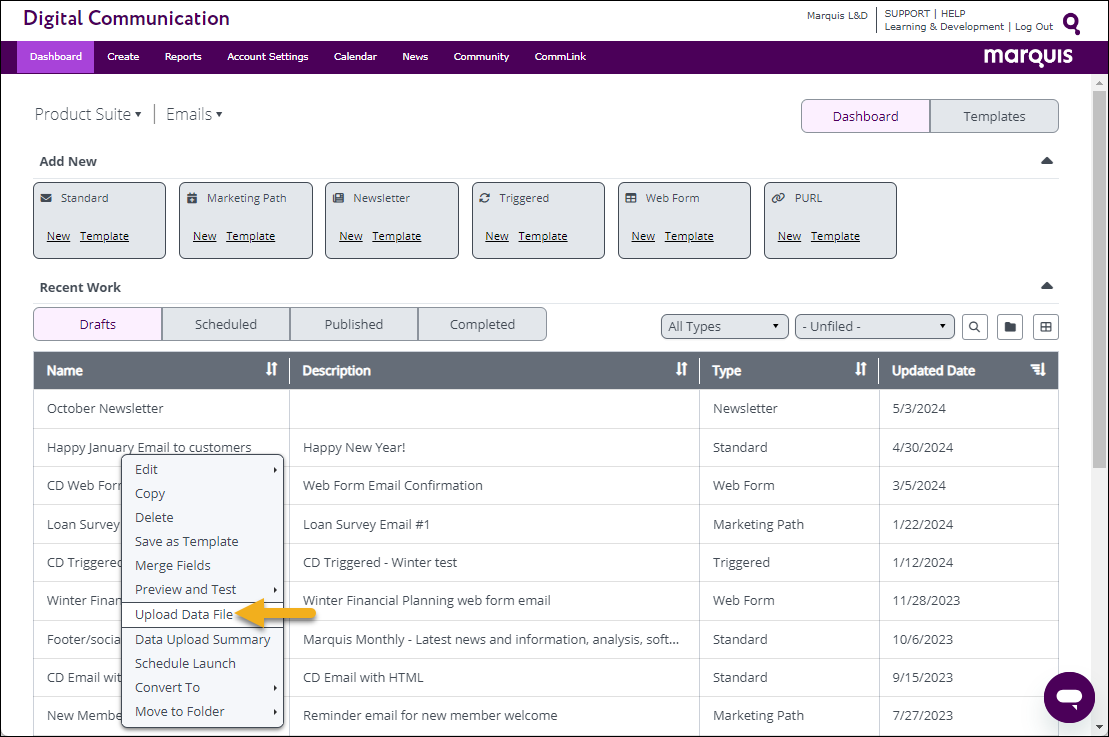Image resolution: width=1109 pixels, height=737 pixels.
Task: Click the table icon on Web Form card
Action: pyautogui.click(x=631, y=198)
